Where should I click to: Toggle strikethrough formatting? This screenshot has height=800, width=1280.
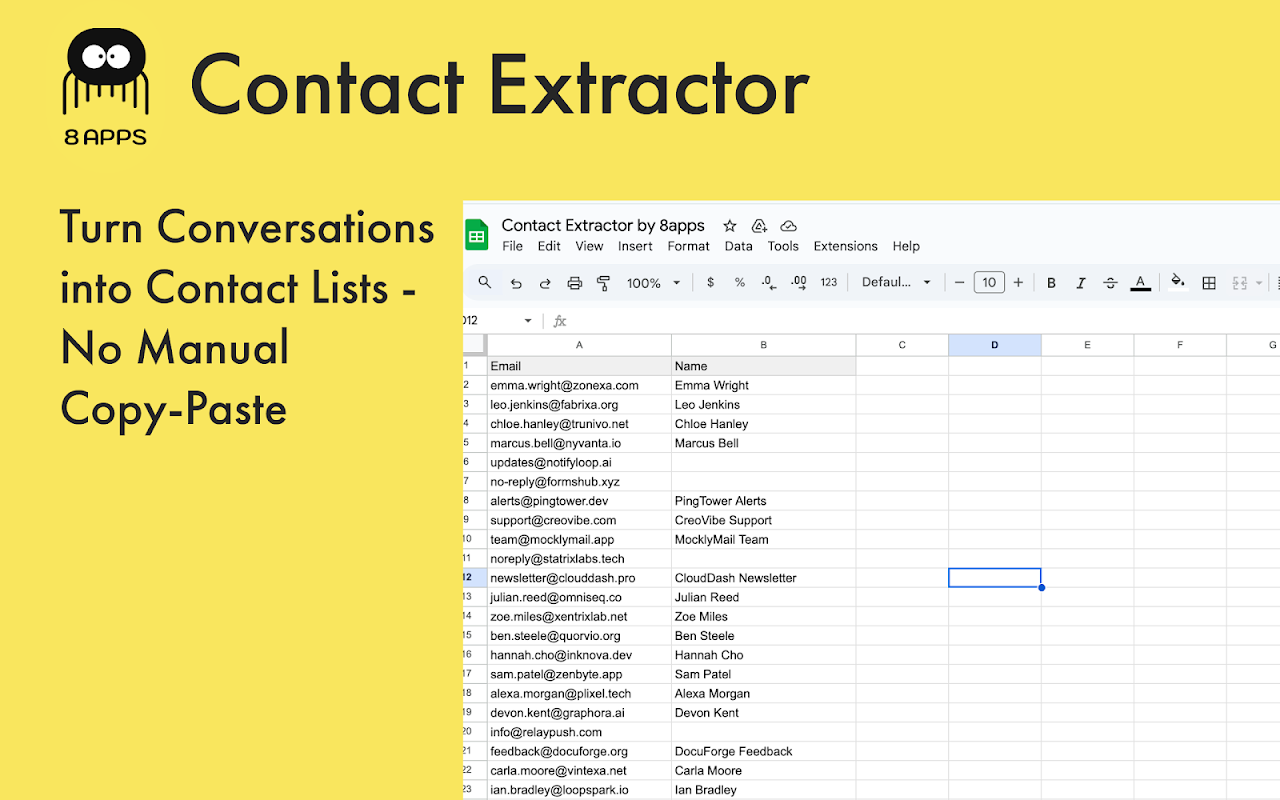(1110, 282)
